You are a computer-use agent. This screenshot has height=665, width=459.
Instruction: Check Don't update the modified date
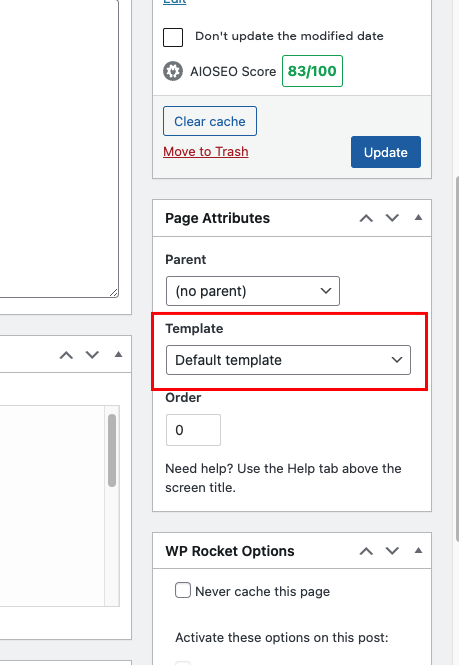(x=173, y=37)
